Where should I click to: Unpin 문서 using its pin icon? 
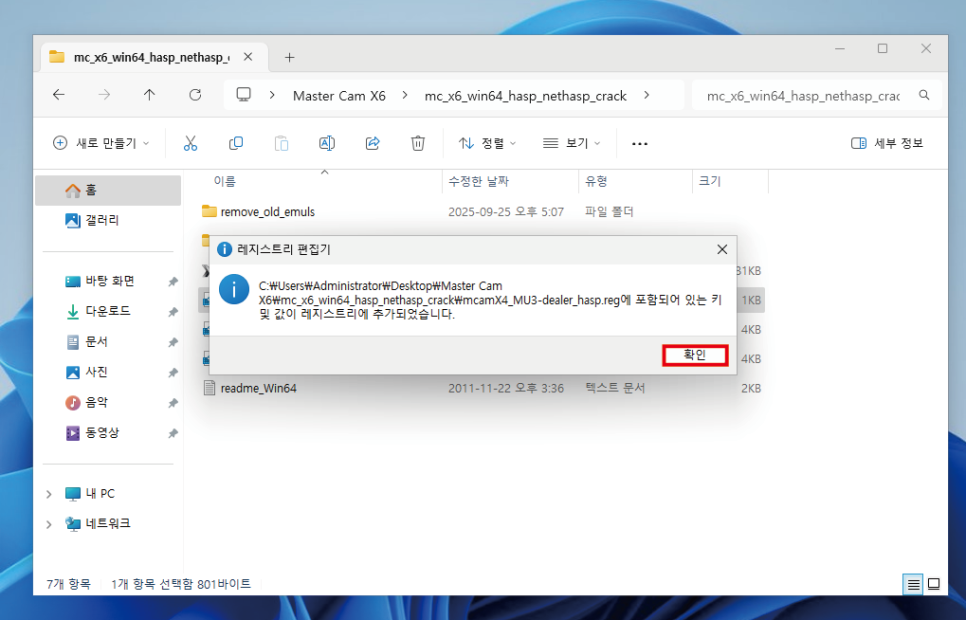click(x=173, y=342)
